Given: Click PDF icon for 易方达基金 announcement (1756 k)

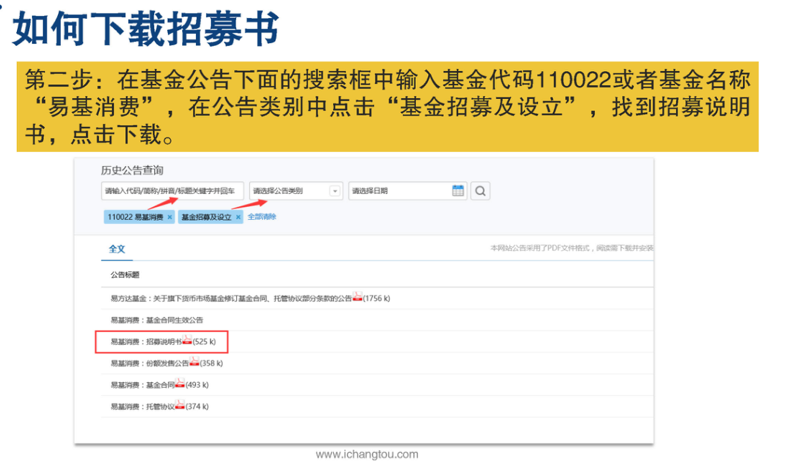Looking at the screenshot, I should 357,297.
